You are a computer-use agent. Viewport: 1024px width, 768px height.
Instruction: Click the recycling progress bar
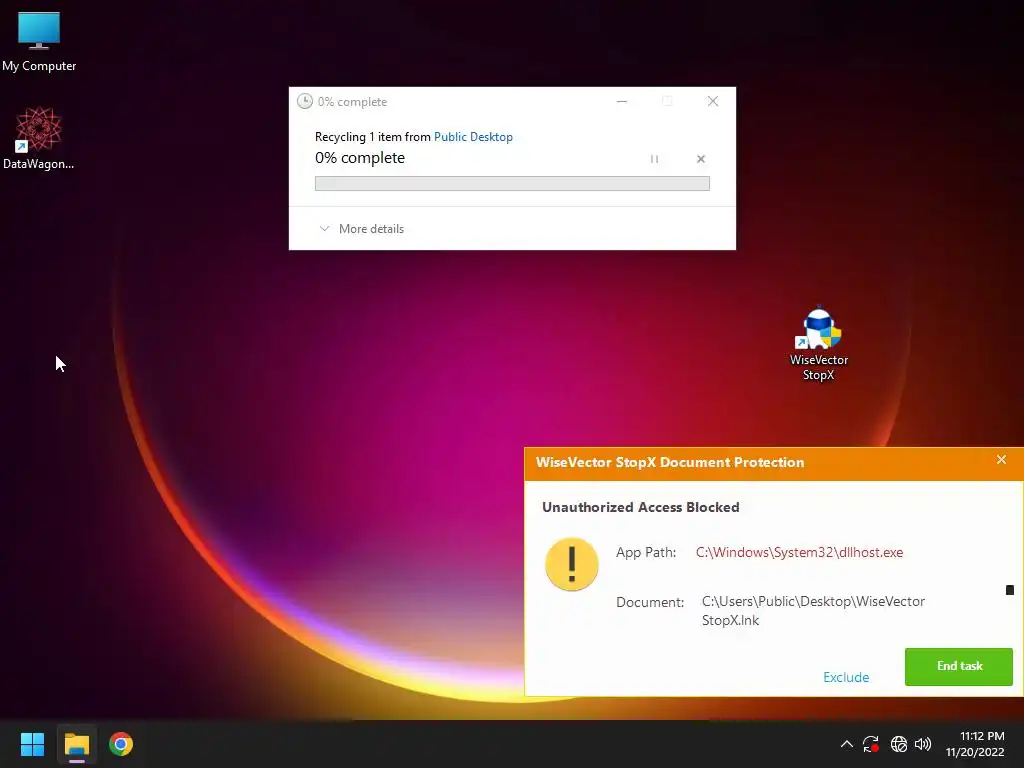click(512, 184)
